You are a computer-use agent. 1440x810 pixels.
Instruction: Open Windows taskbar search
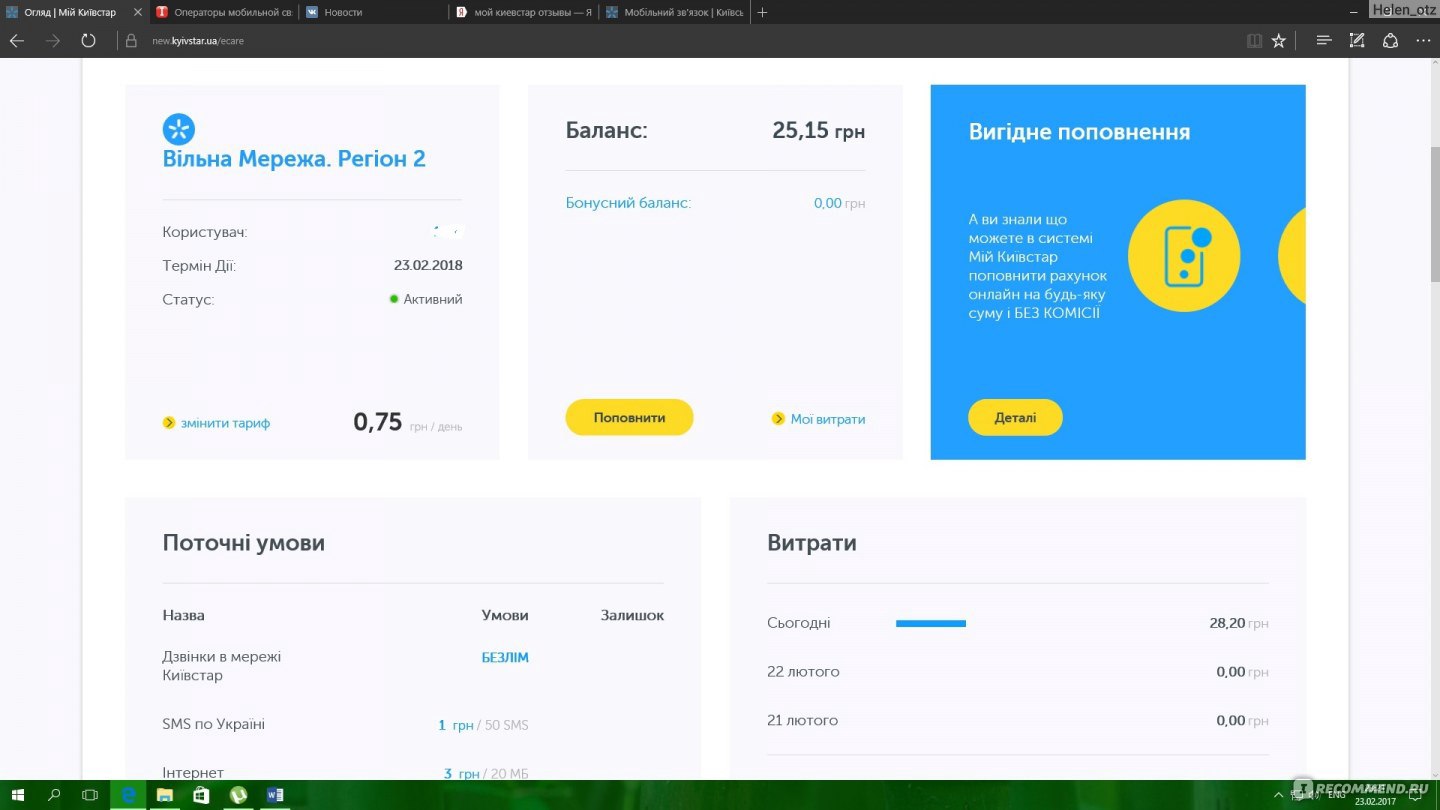pos(54,795)
